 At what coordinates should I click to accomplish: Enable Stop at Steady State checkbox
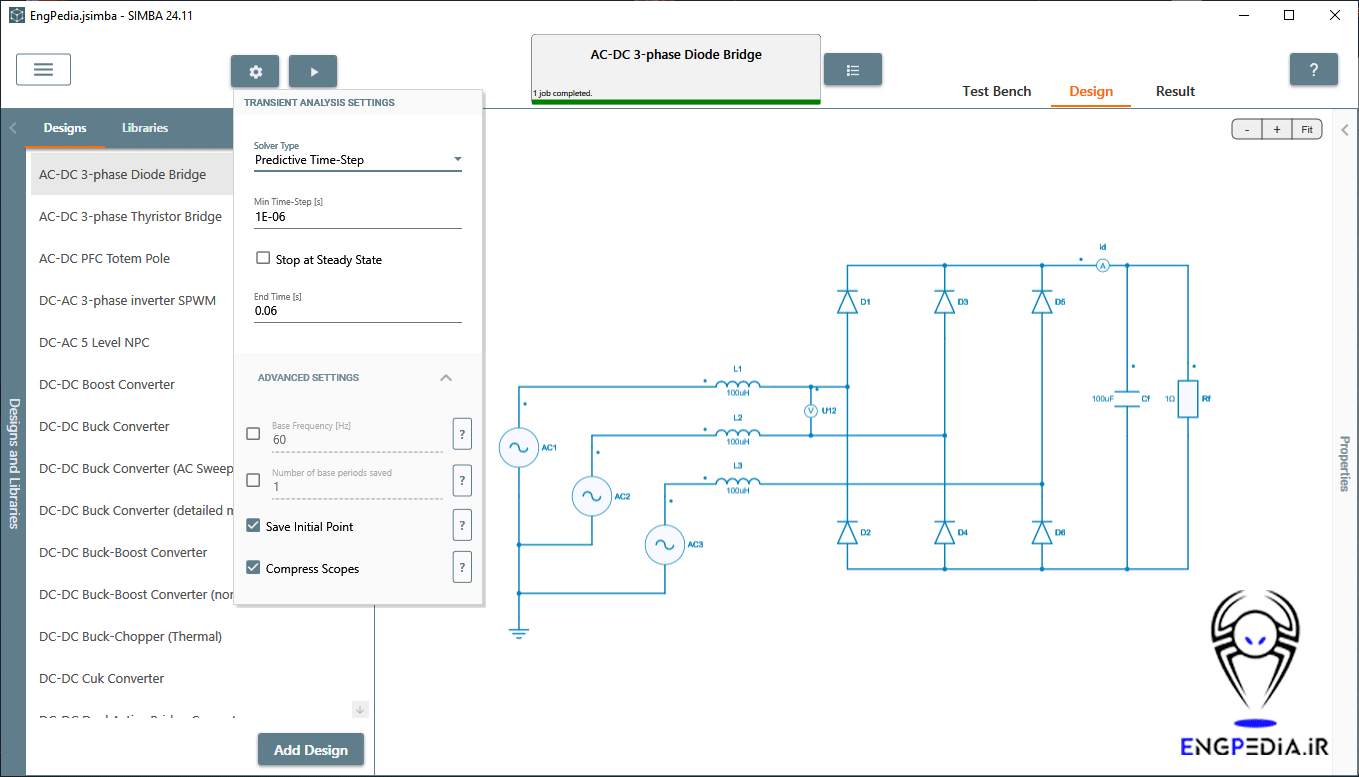[x=263, y=258]
